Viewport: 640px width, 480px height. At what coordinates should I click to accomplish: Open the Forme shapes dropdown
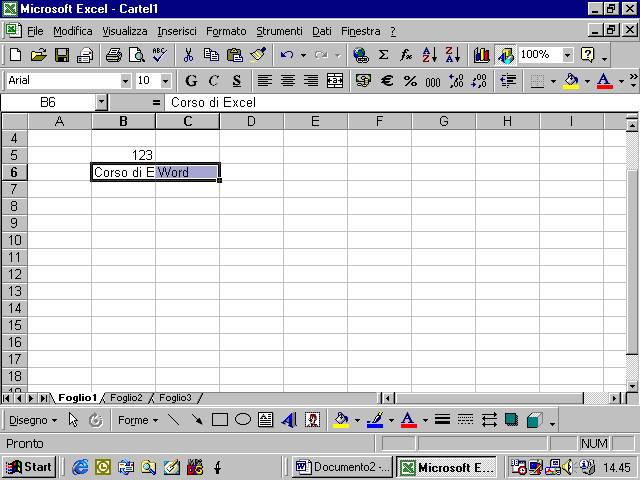[138, 420]
